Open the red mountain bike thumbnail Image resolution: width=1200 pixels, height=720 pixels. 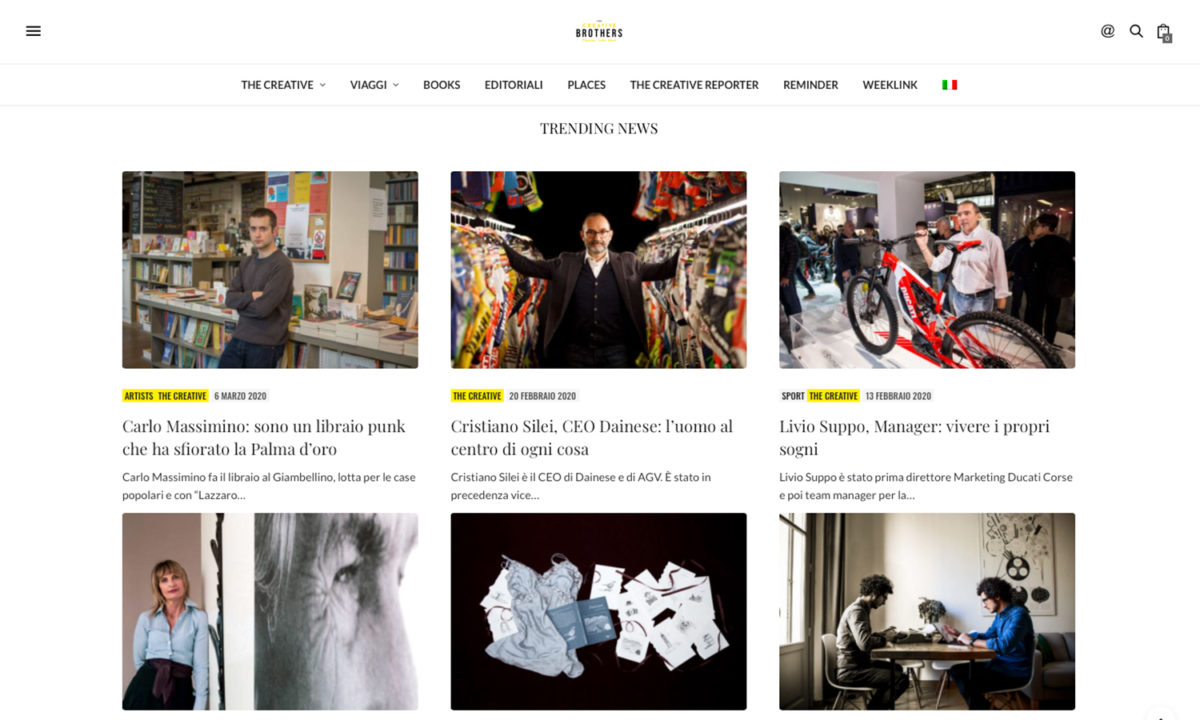(x=927, y=270)
